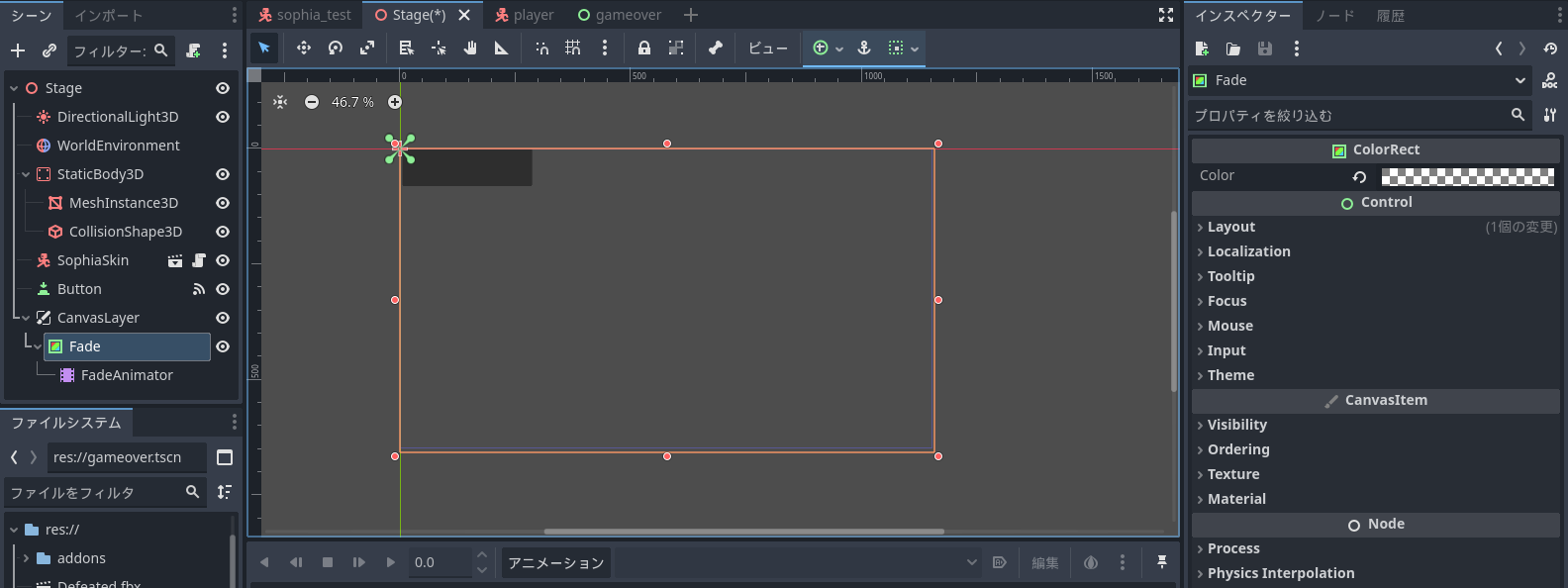This screenshot has width=1568, height=588.
Task: Add a new child node with plus icon
Action: coord(18,50)
